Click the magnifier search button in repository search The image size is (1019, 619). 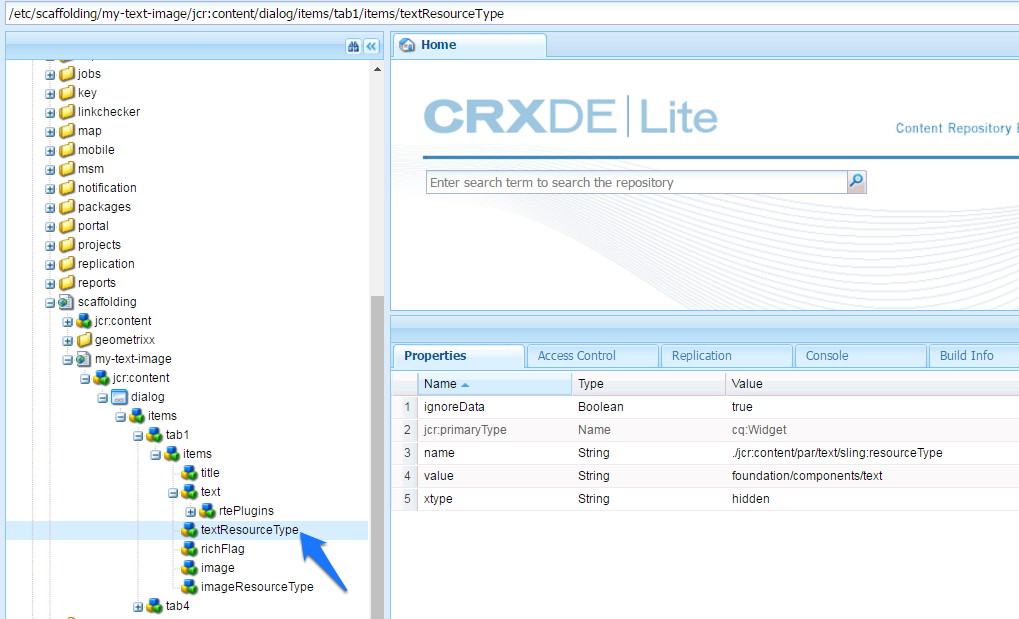coord(857,182)
